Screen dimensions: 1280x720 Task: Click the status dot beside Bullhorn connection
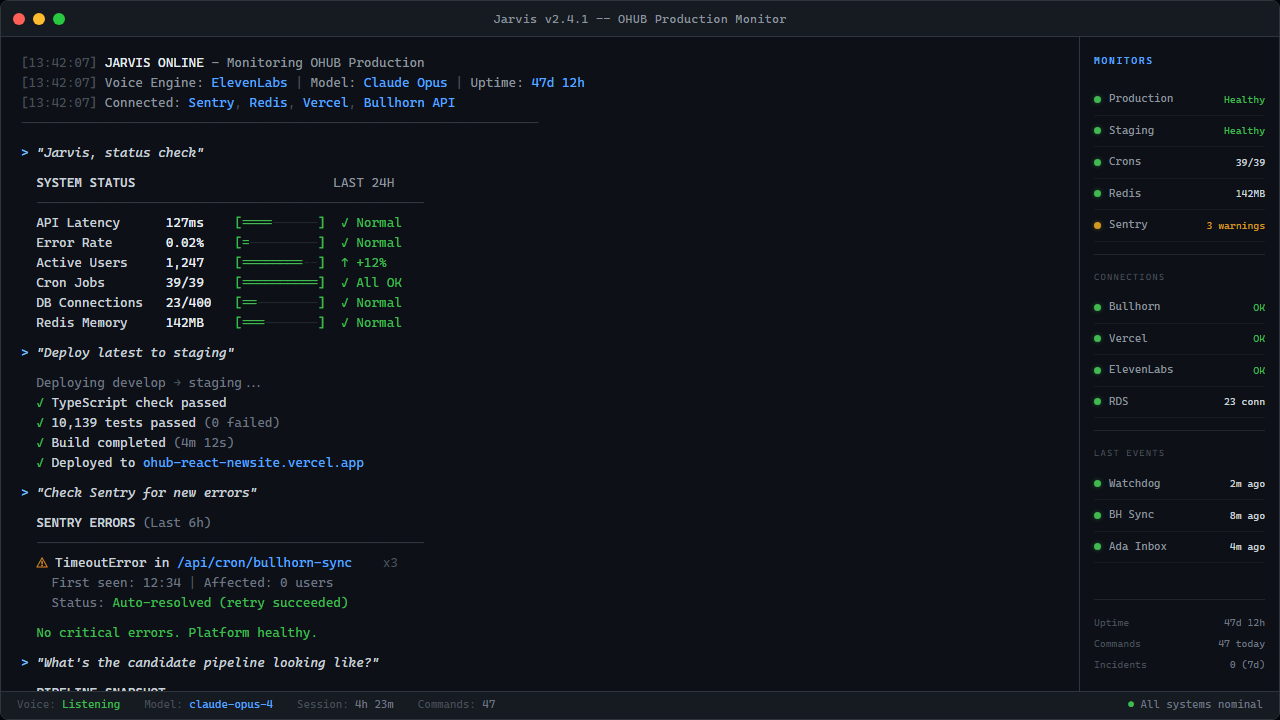coord(1097,307)
